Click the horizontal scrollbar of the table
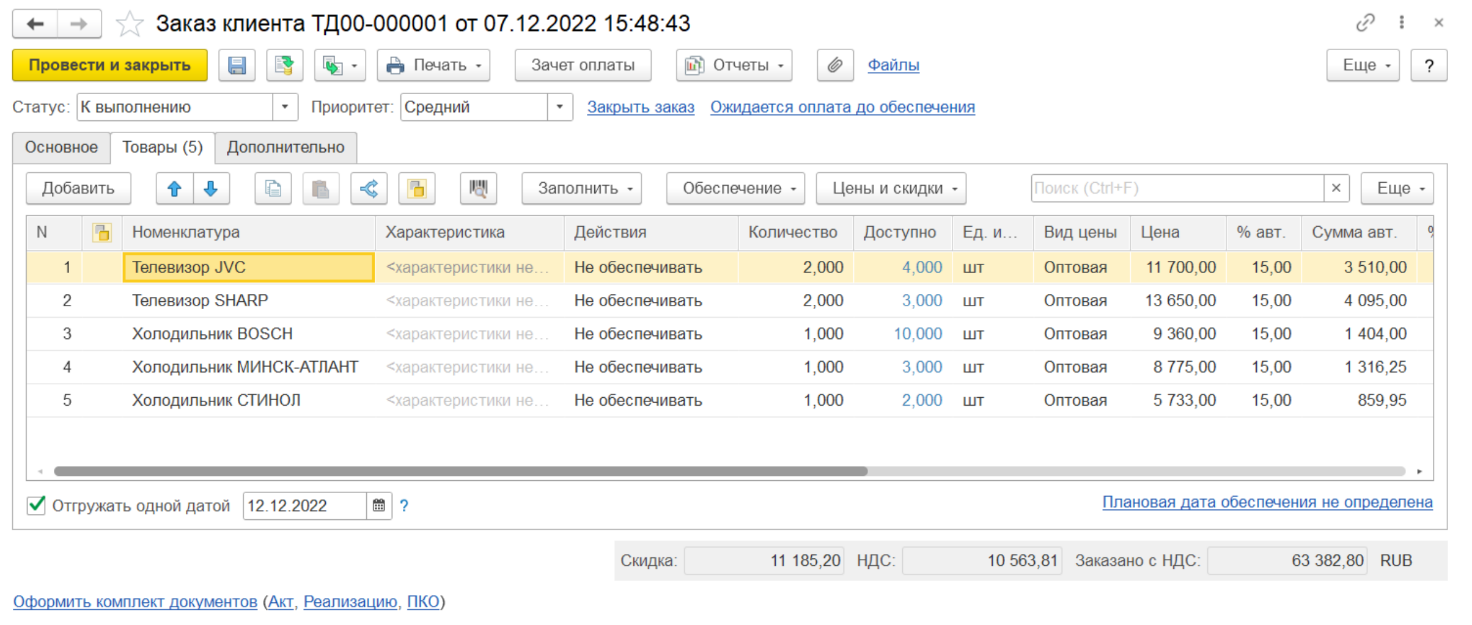 (460, 471)
